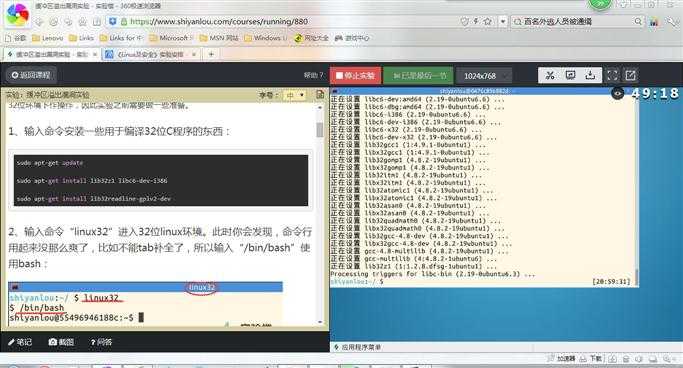This screenshot has width=683, height=368.
Task: Click the 返回课程 back-to-course button
Action: pyautogui.click(x=30, y=75)
